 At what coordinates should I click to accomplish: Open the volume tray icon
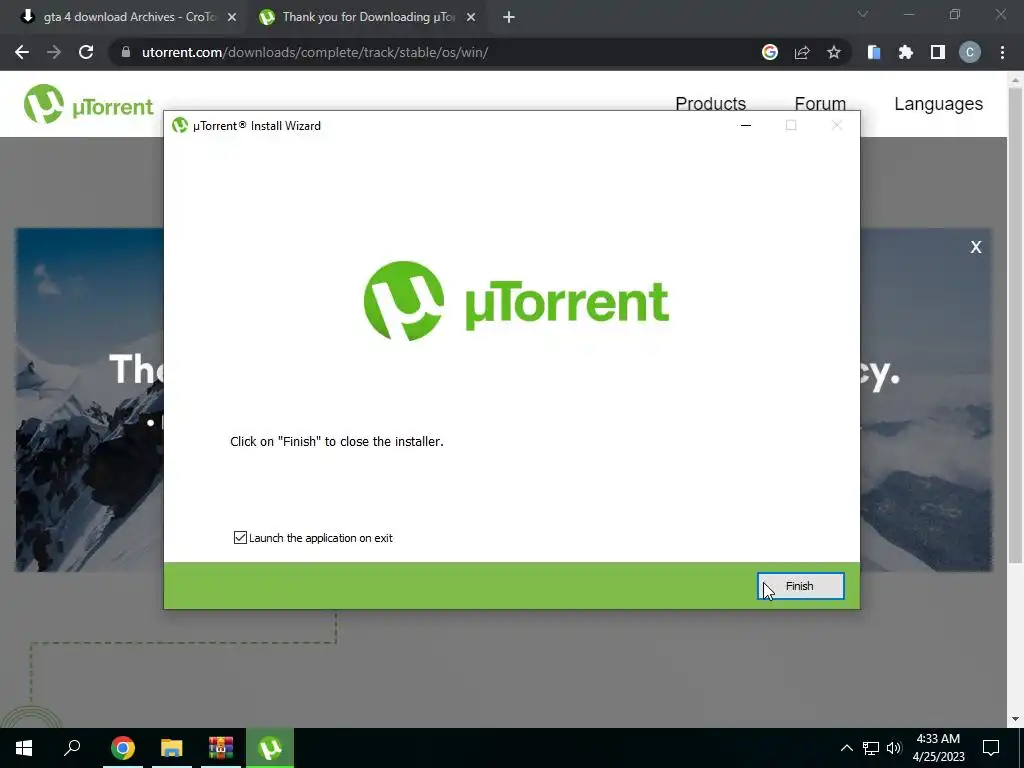894,748
